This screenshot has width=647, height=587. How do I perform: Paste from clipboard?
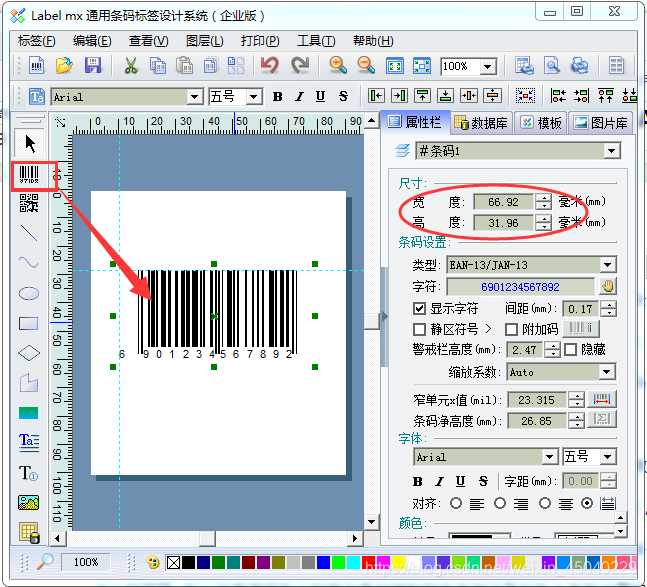click(184, 66)
